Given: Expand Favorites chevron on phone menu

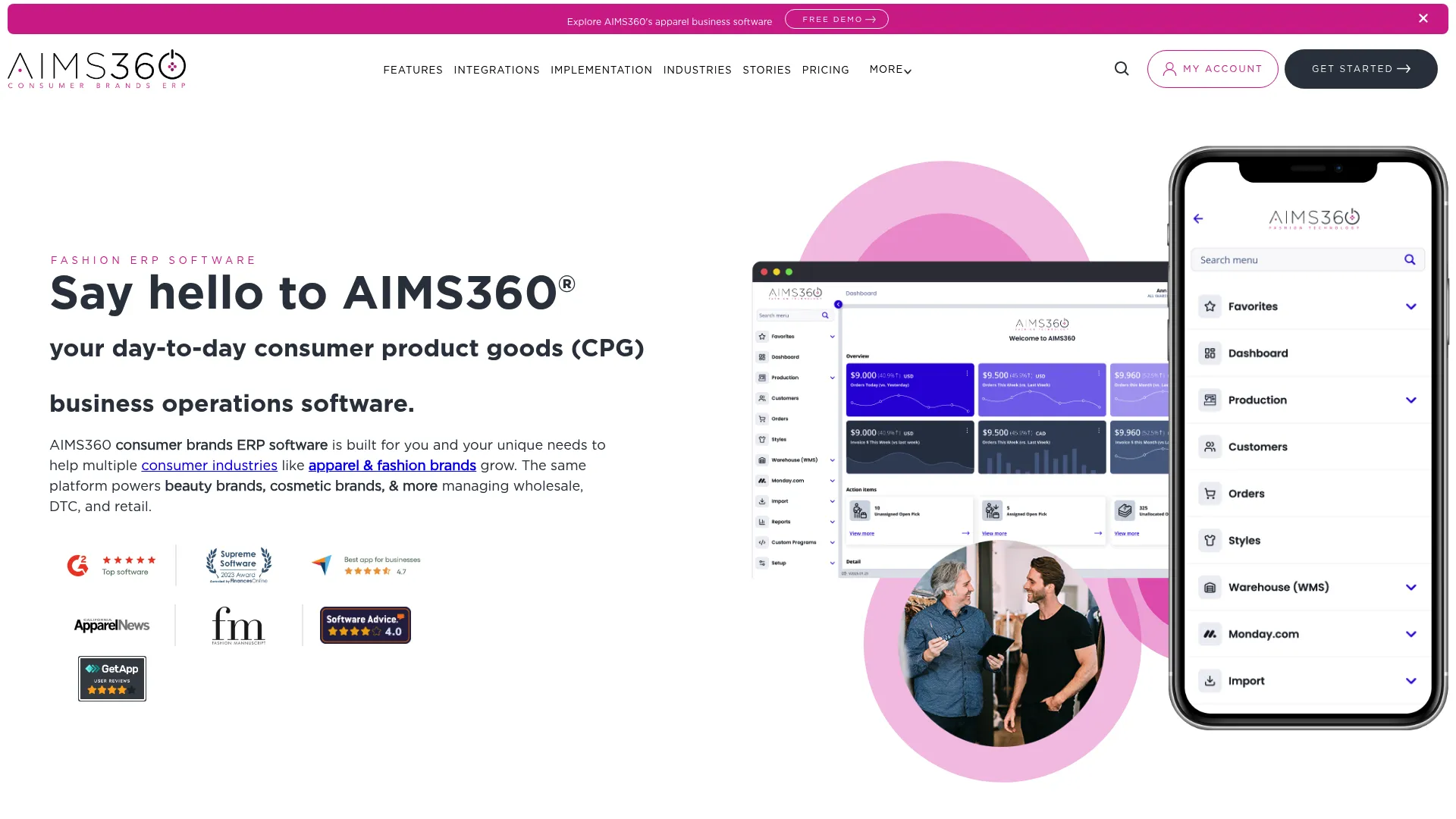Looking at the screenshot, I should (1411, 306).
